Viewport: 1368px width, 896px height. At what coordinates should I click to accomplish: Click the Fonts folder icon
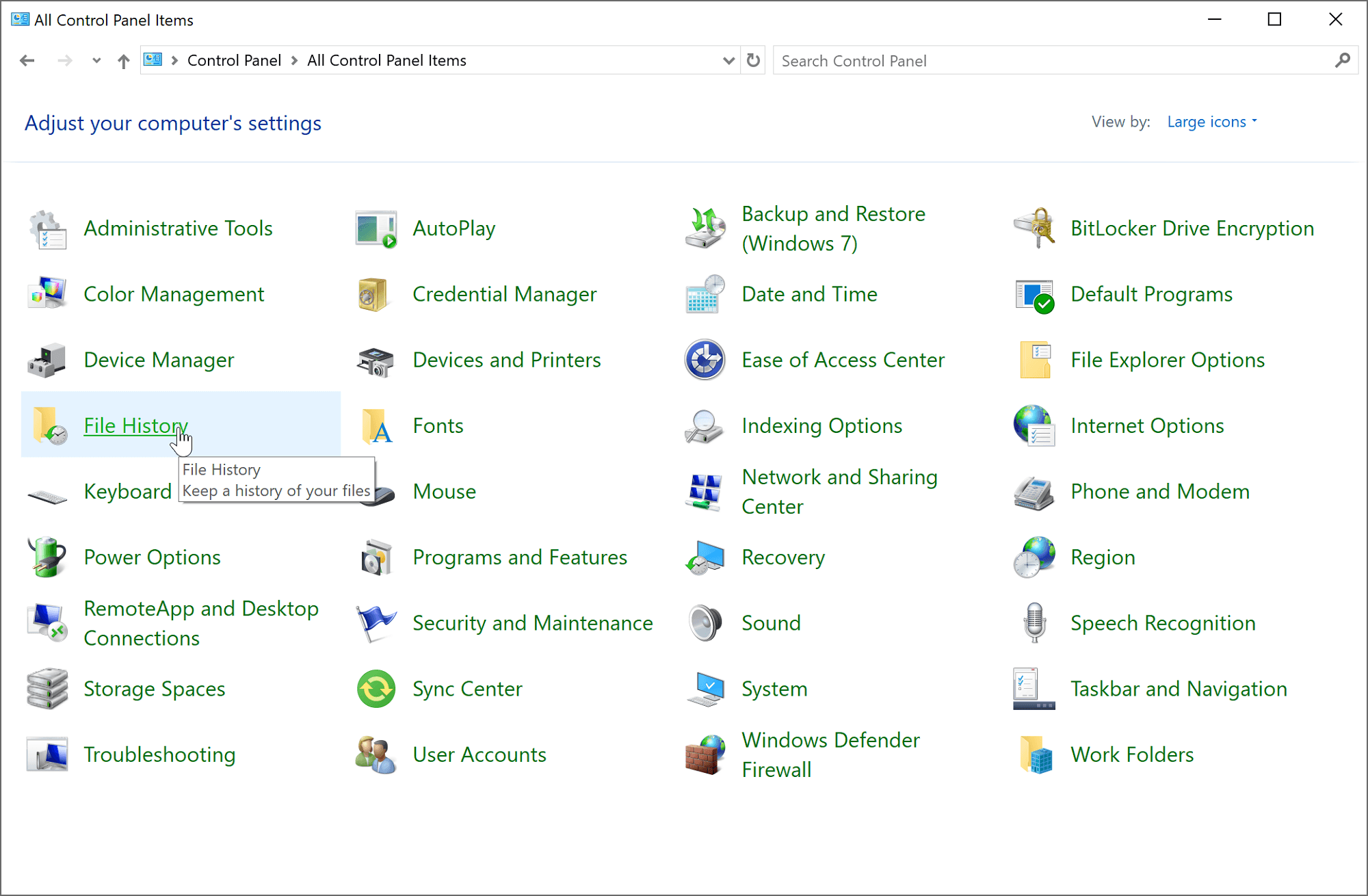tap(377, 425)
